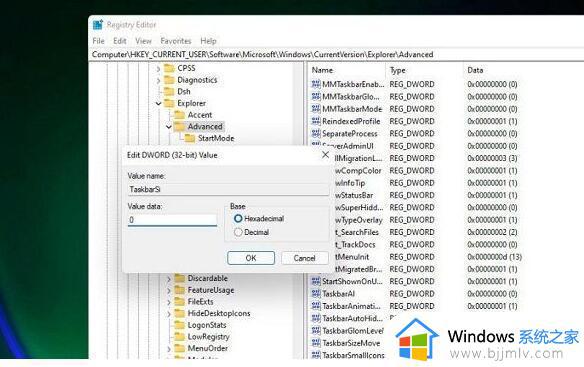Select the ReindexedProfile DWORD value icon
The width and height of the screenshot is (584, 367).
(316, 121)
